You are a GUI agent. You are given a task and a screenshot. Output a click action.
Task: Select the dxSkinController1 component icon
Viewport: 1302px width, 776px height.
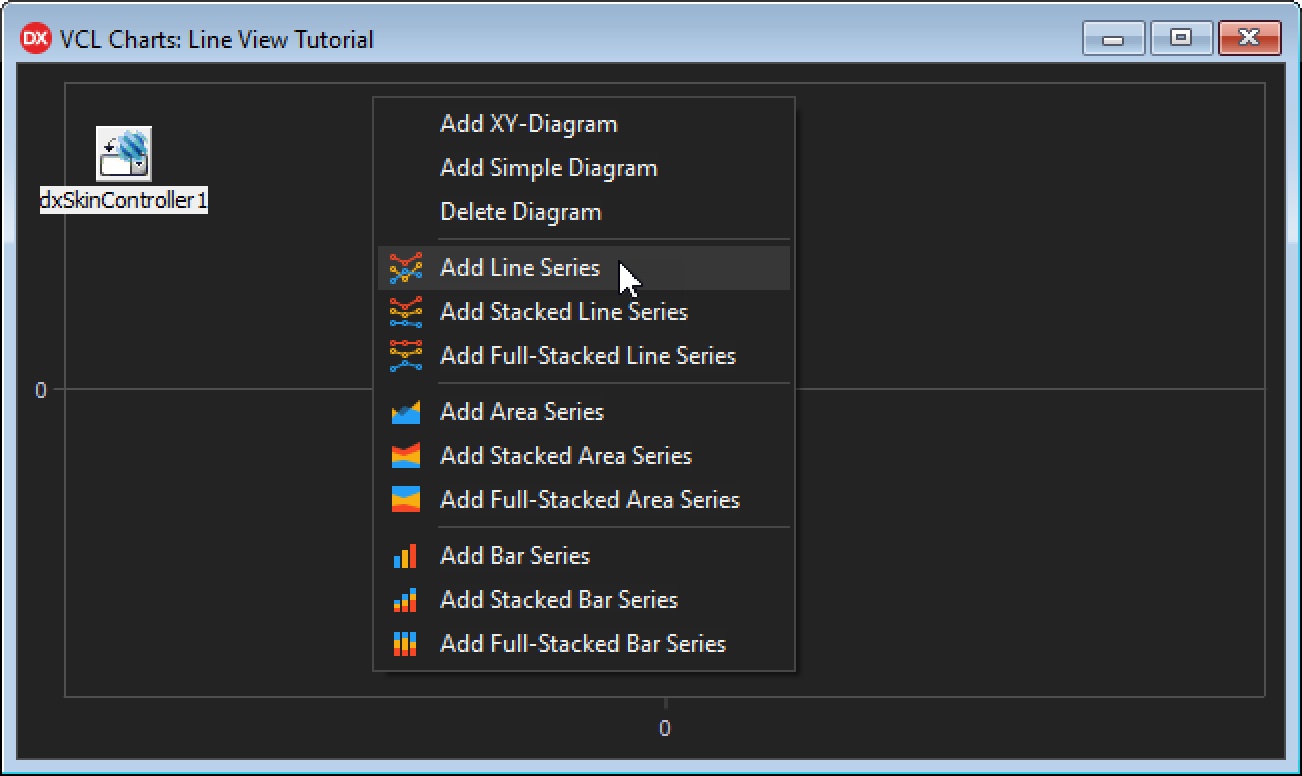point(124,153)
